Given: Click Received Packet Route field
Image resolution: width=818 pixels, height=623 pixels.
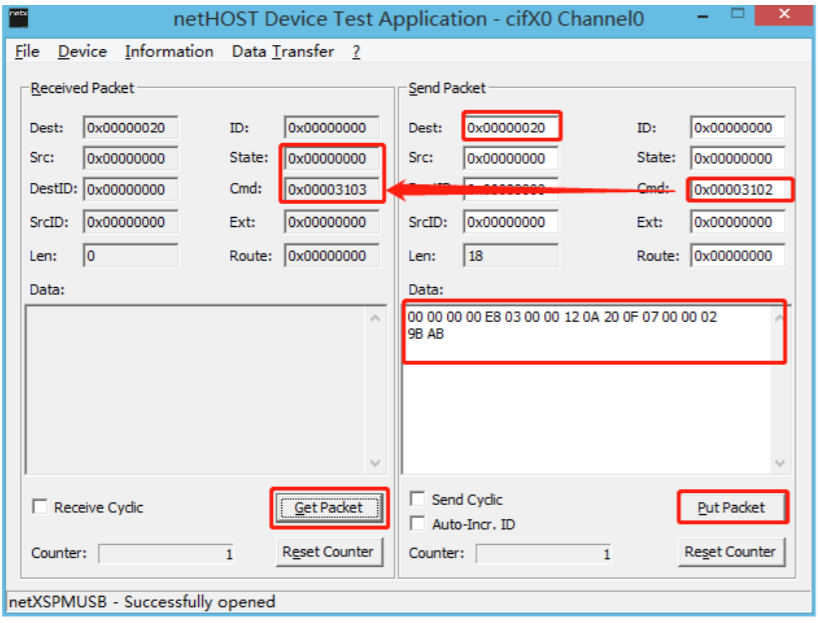Looking at the screenshot, I should pos(332,256).
